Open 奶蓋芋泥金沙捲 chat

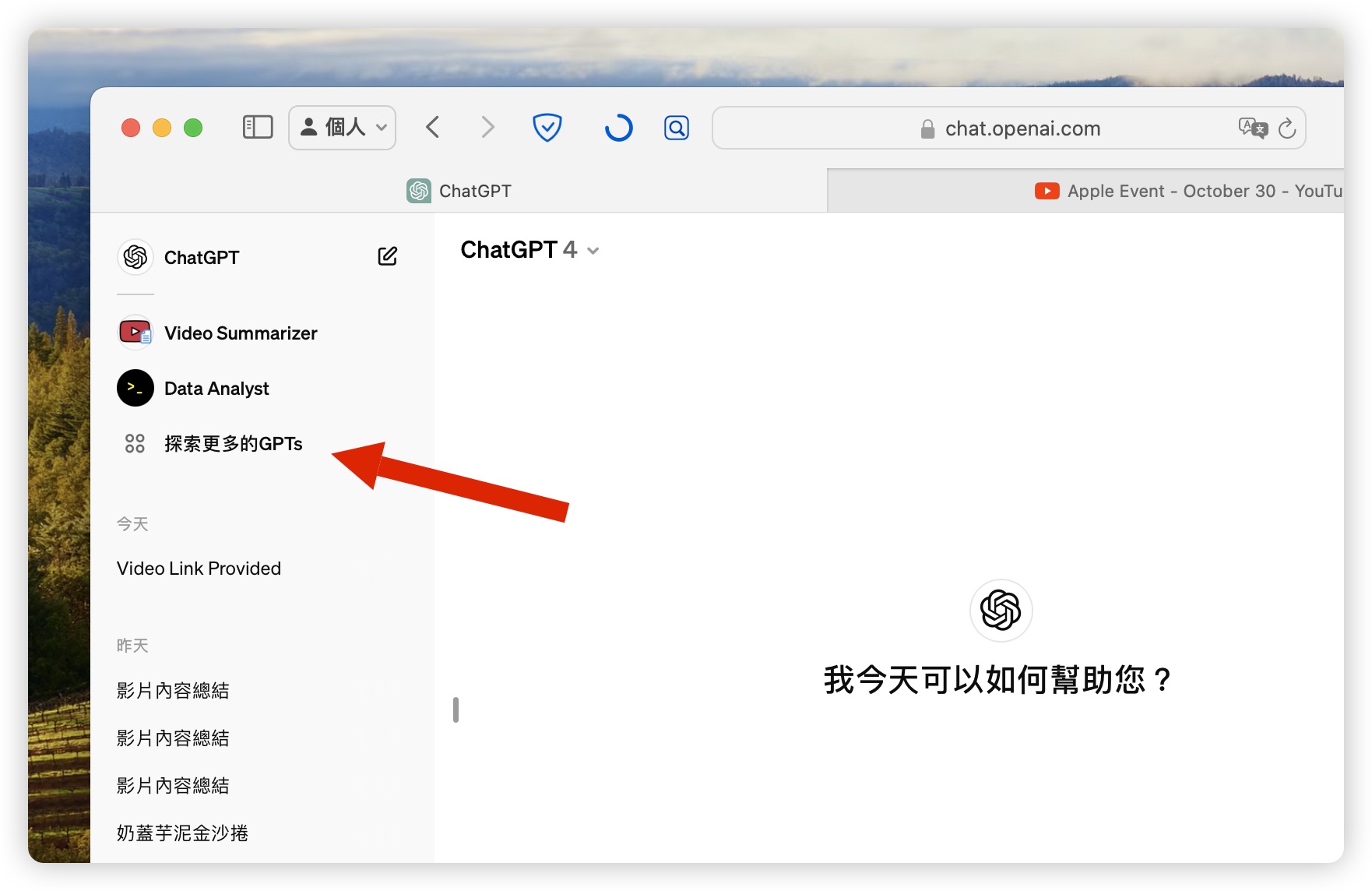[x=182, y=833]
